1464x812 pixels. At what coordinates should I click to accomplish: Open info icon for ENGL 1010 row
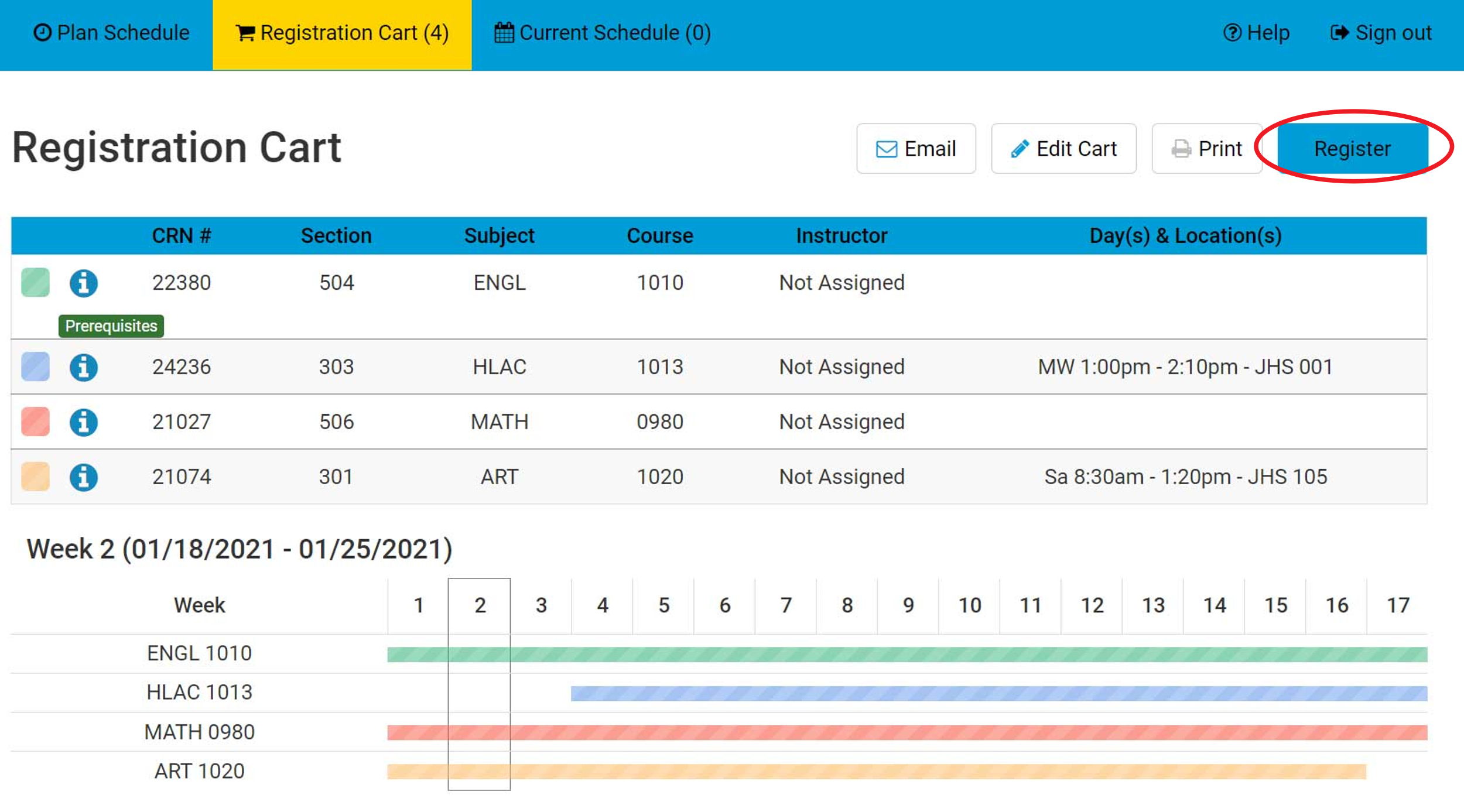pyautogui.click(x=83, y=283)
